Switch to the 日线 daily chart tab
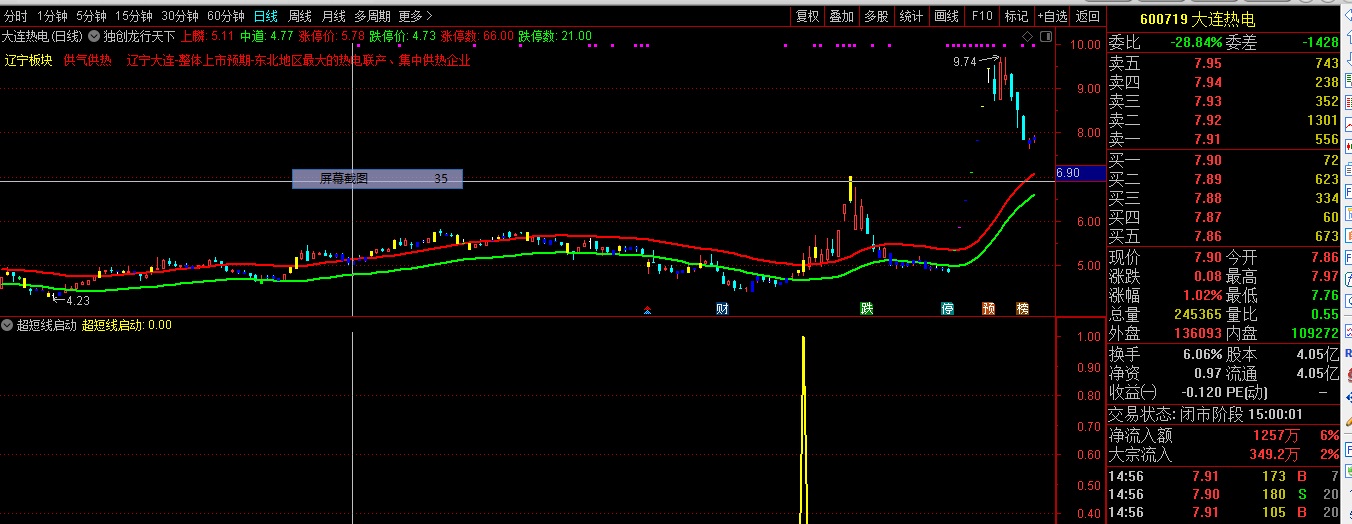Viewport: 1352px width, 524px height. pos(266,16)
